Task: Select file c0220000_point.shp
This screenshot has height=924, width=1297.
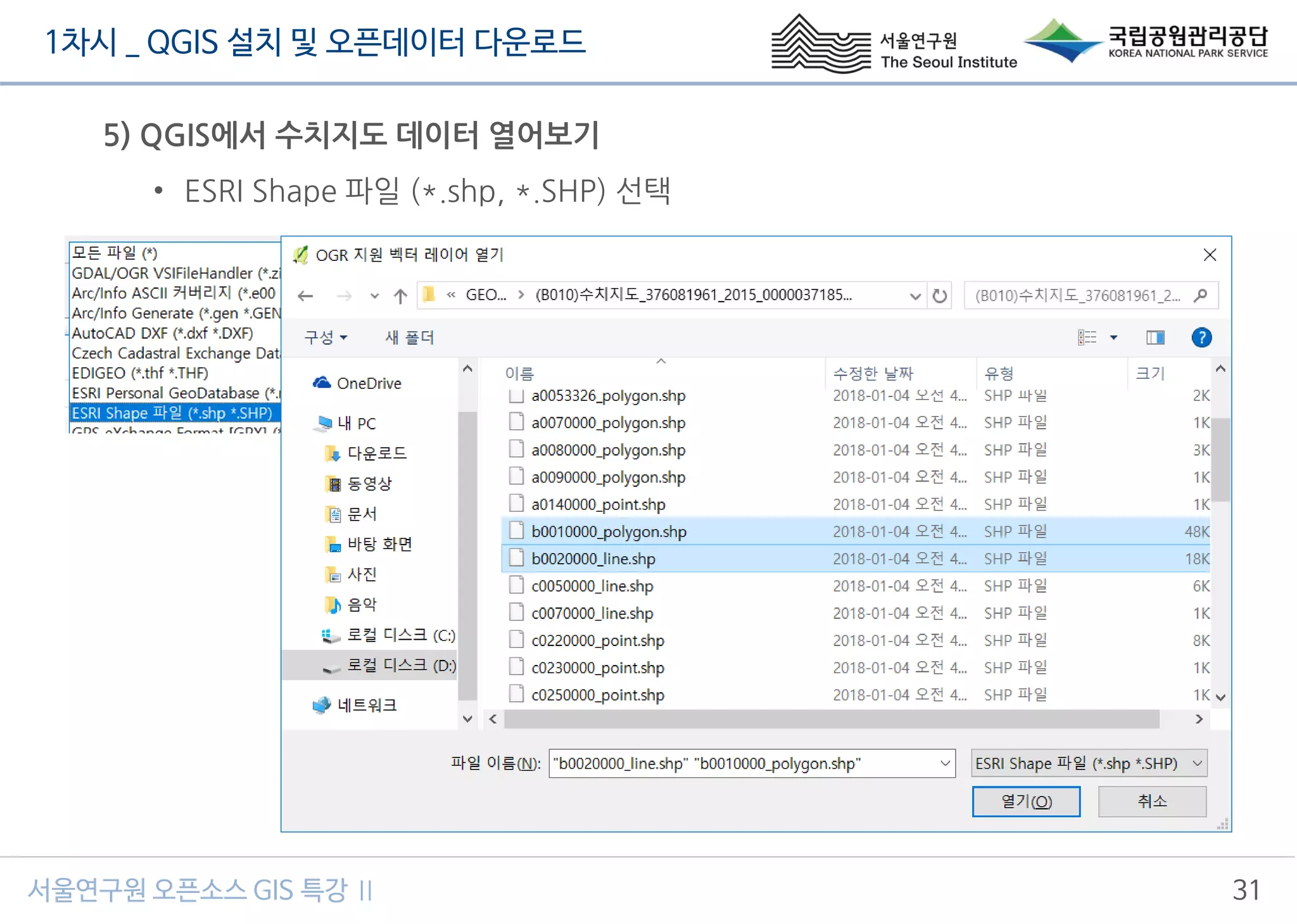Action: (x=857, y=640)
